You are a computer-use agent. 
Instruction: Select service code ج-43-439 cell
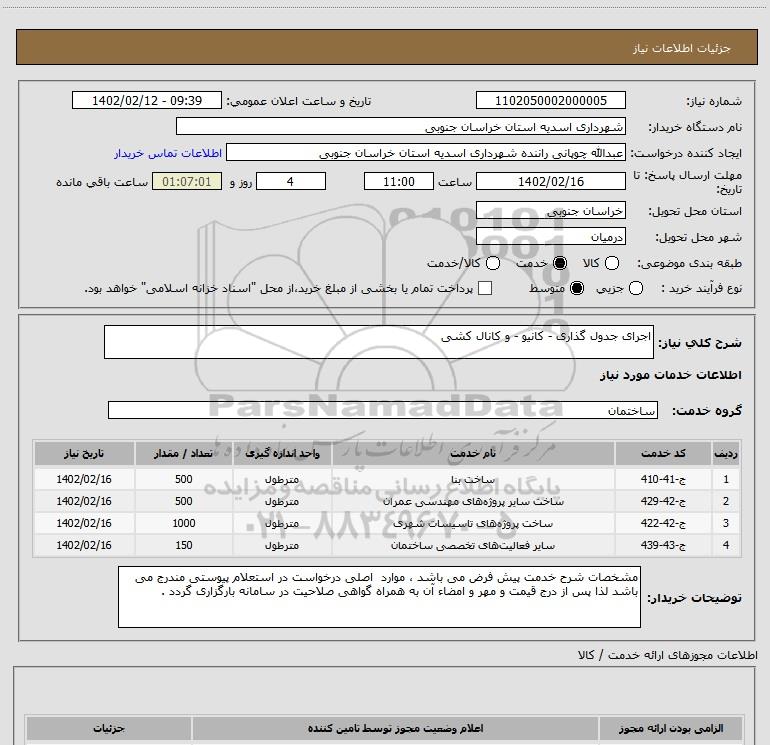tap(663, 545)
